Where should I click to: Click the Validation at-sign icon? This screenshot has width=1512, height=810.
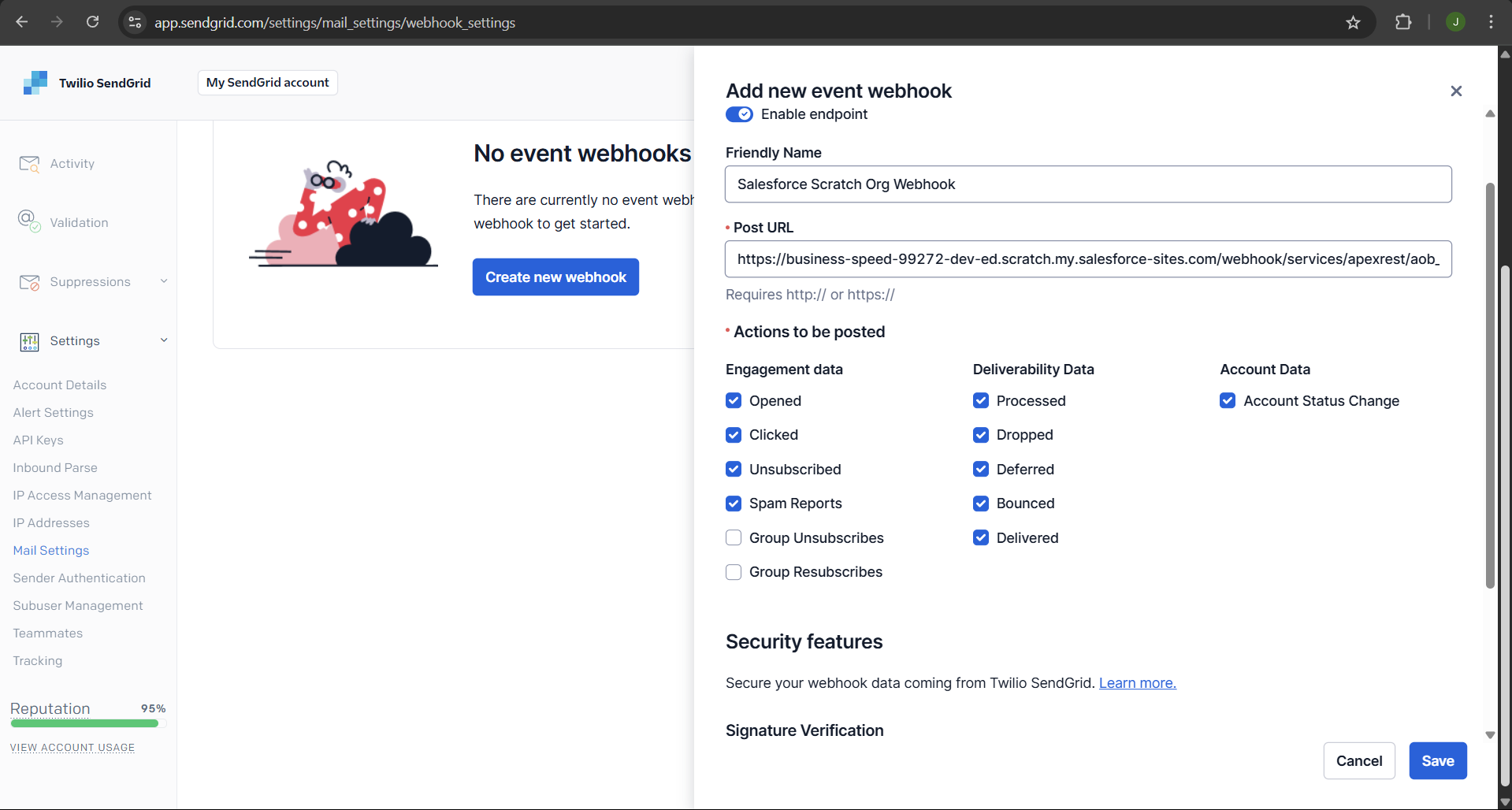[x=29, y=221]
